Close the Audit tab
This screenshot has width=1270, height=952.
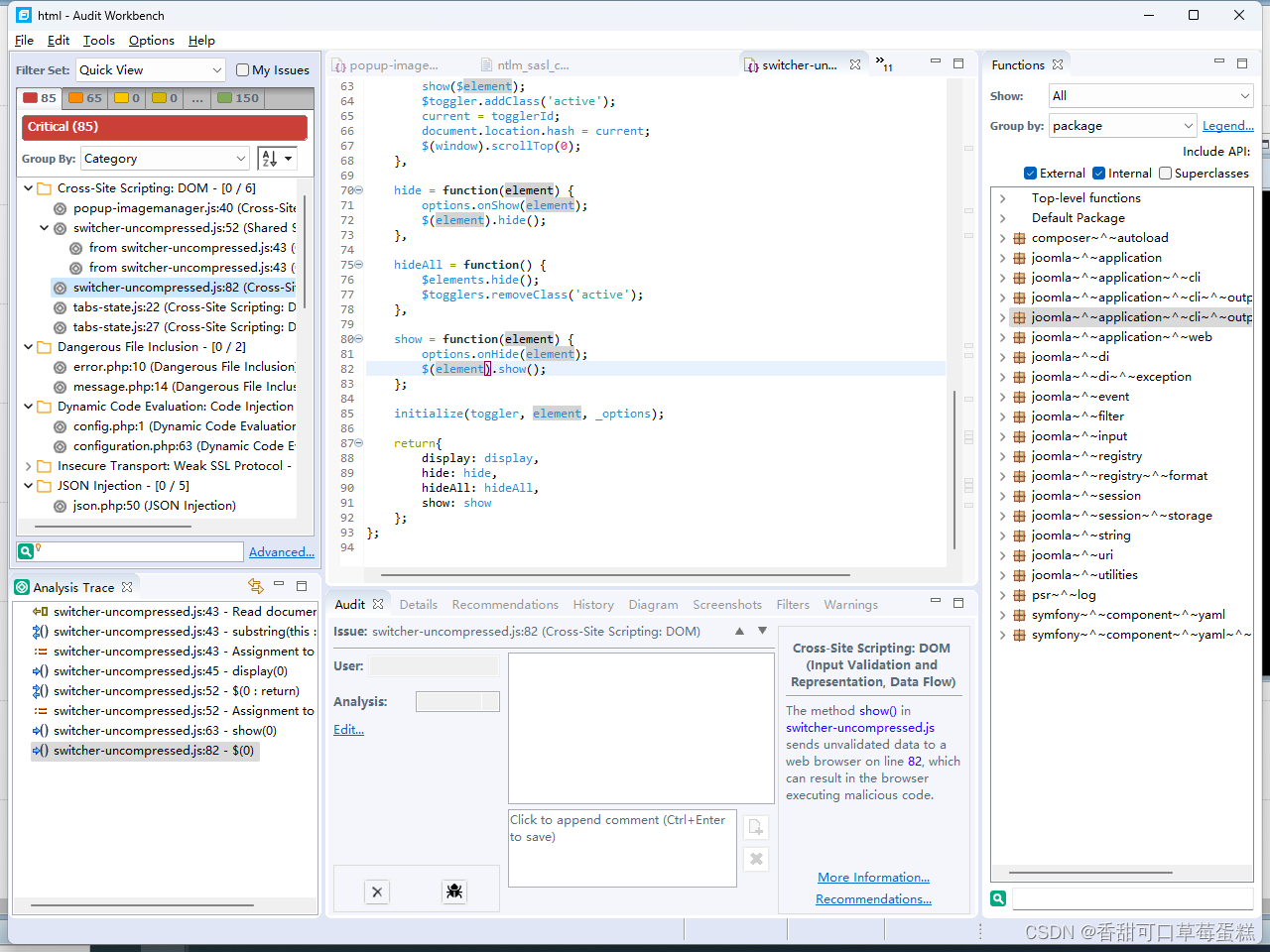[x=378, y=604]
